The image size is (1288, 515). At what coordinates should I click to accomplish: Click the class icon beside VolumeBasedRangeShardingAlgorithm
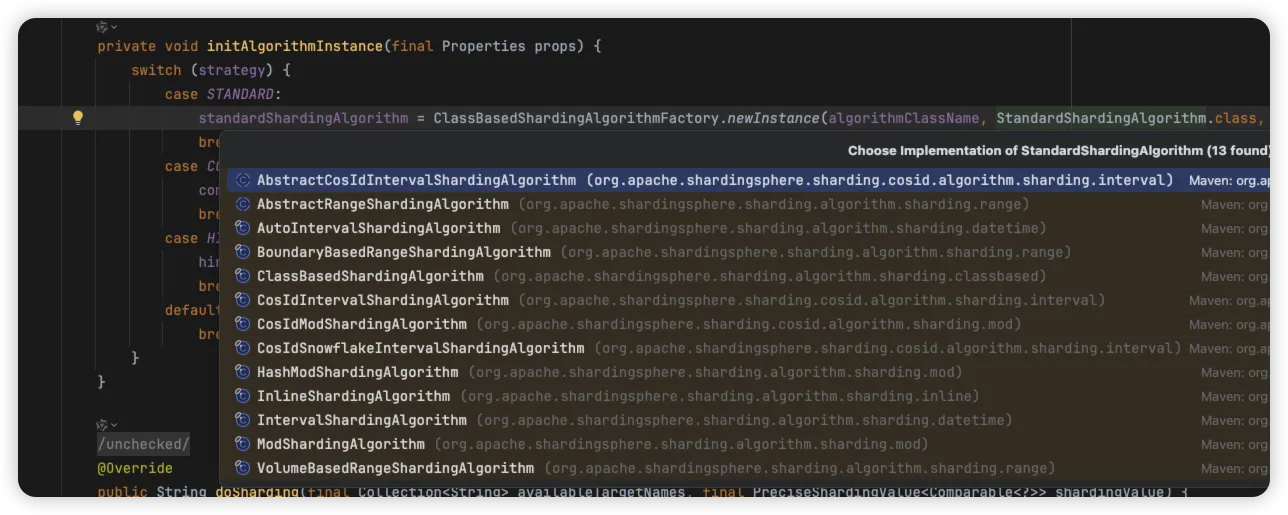point(242,468)
